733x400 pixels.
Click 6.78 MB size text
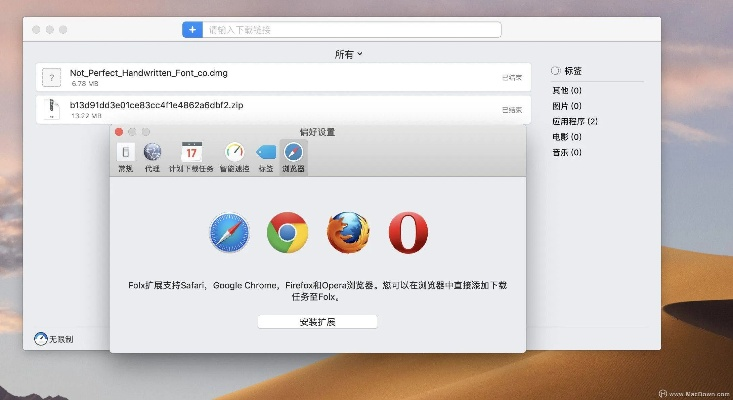(85, 84)
